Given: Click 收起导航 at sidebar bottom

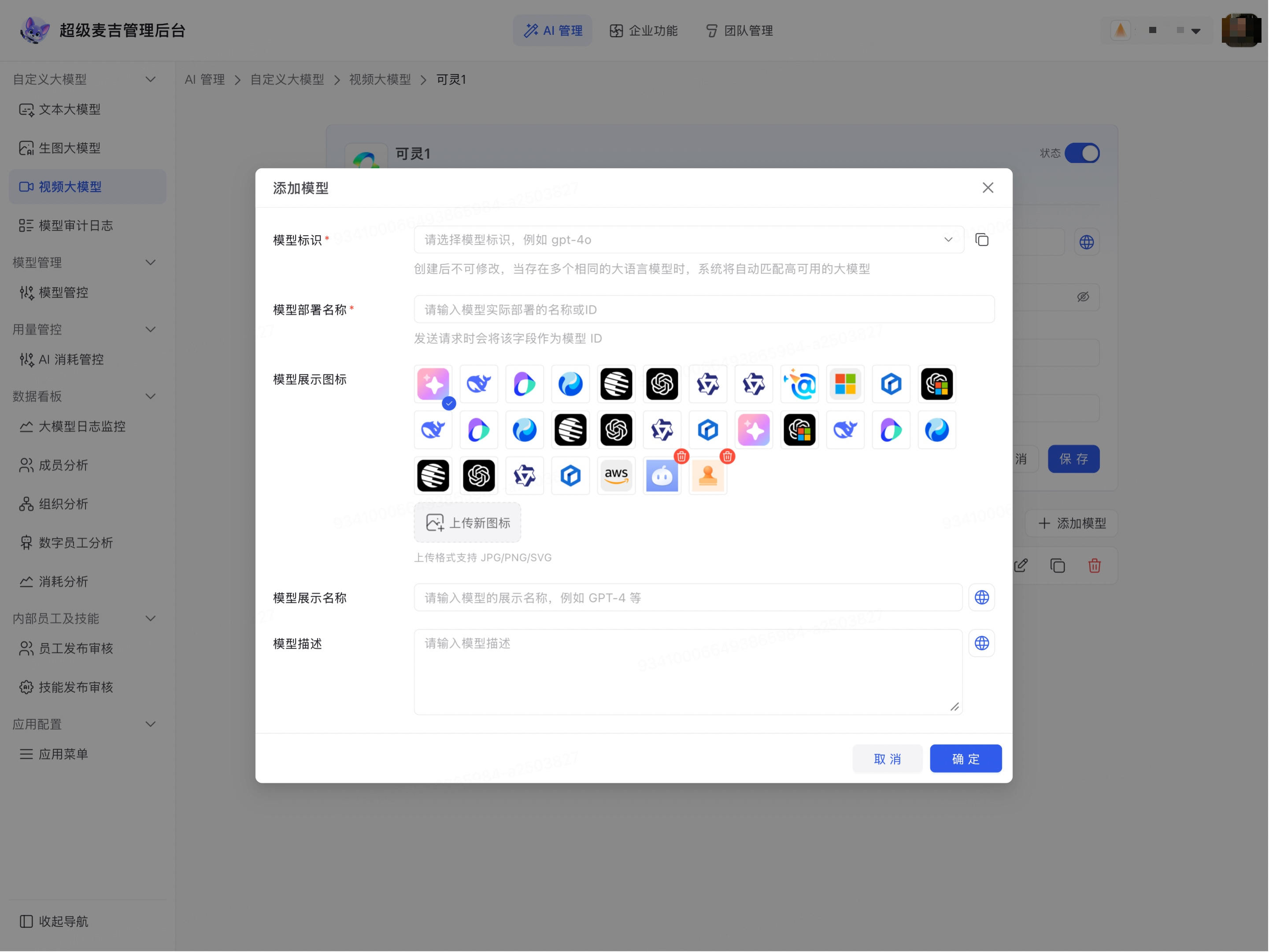Looking at the screenshot, I should pyautogui.click(x=55, y=922).
